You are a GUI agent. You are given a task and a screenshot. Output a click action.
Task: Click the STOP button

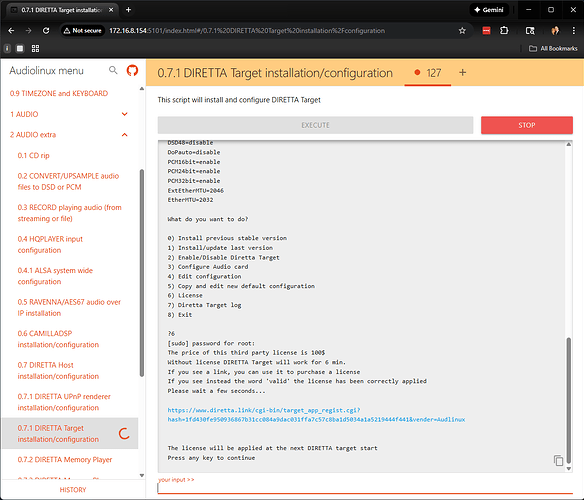click(527, 125)
